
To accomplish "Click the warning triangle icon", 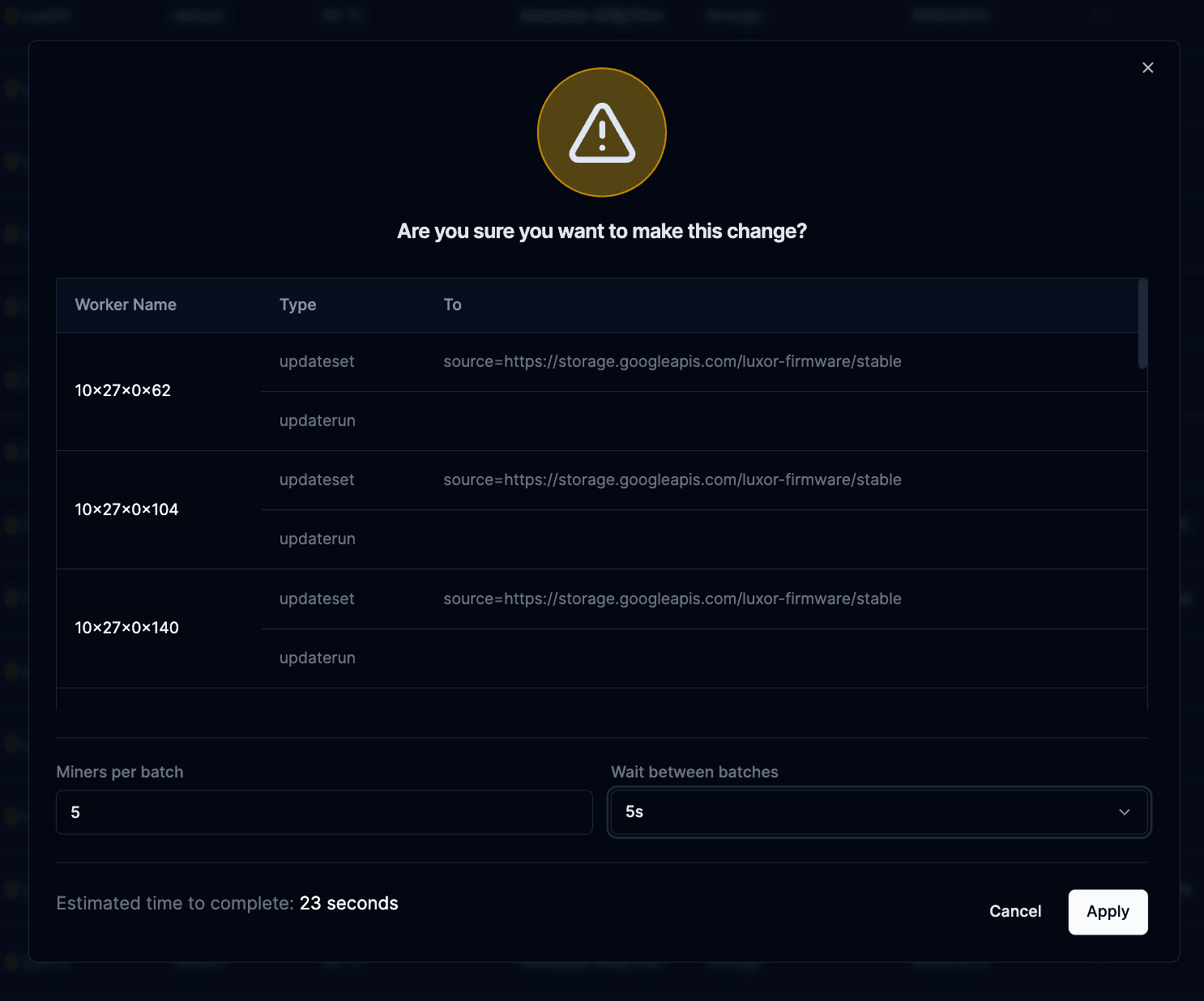I will click(x=601, y=131).
